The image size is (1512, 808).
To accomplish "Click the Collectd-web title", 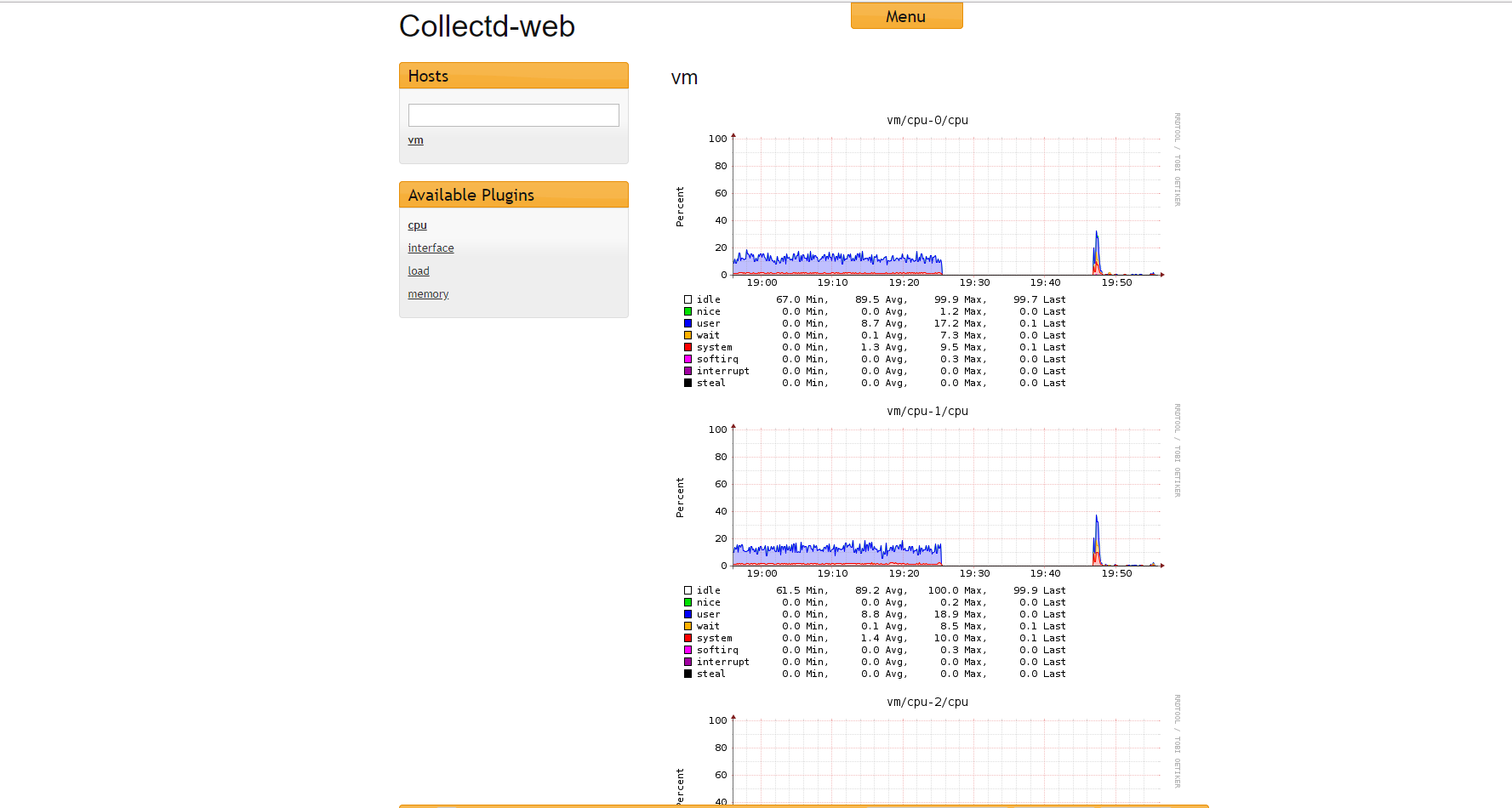I will (x=487, y=26).
